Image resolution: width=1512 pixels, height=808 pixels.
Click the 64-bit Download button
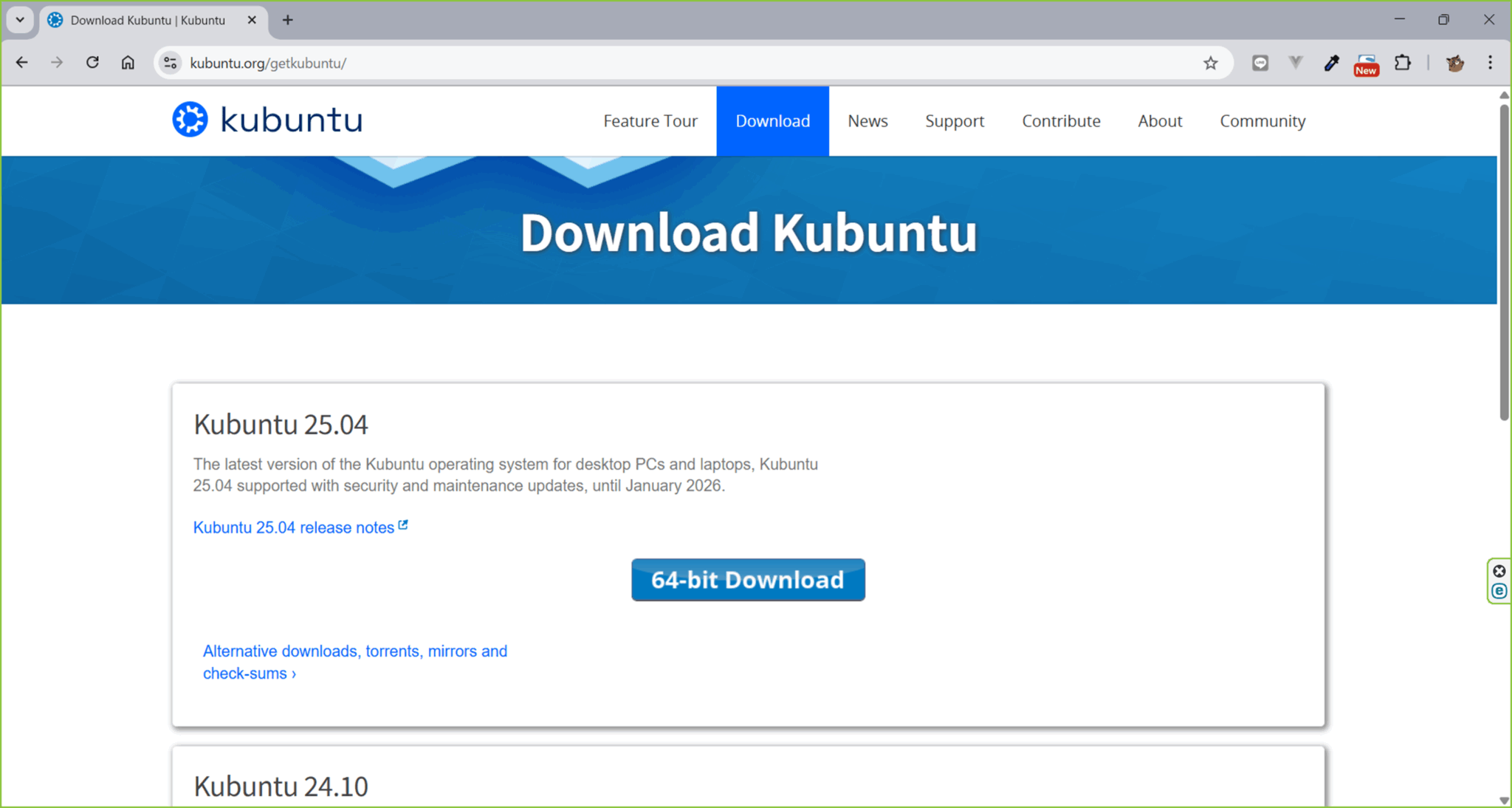pyautogui.click(x=748, y=580)
